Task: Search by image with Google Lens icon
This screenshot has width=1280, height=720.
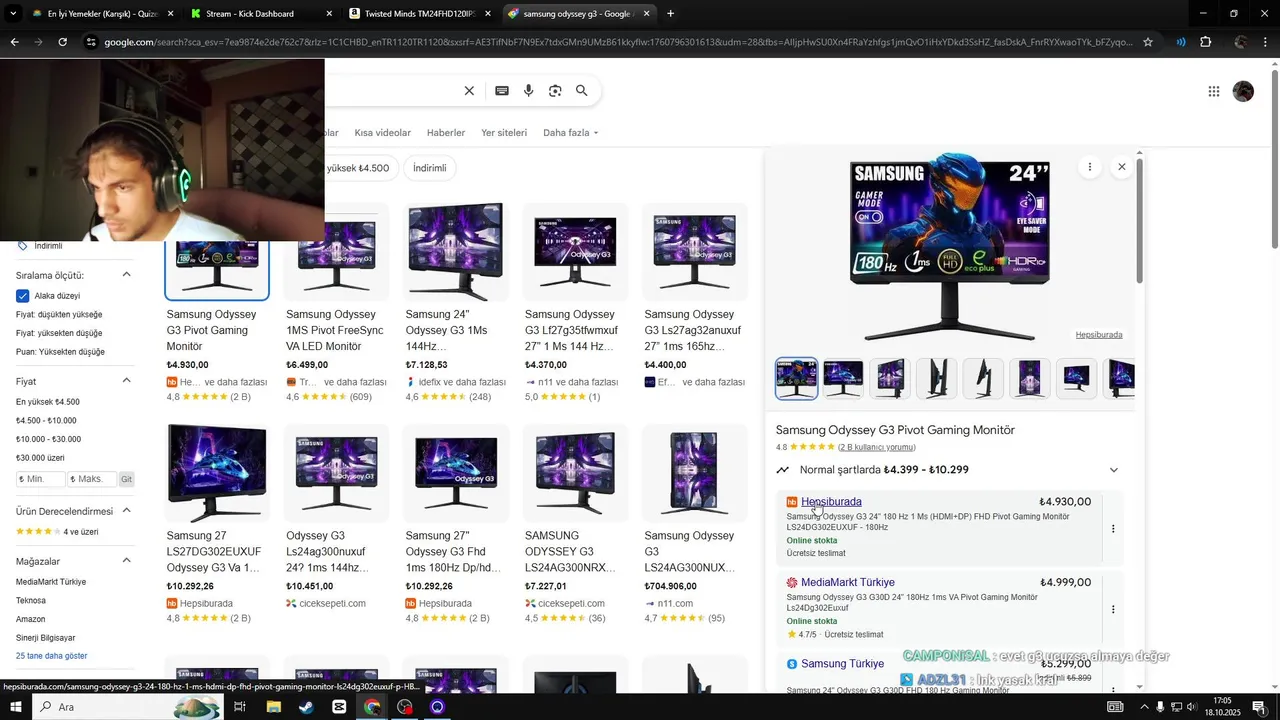Action: [555, 91]
